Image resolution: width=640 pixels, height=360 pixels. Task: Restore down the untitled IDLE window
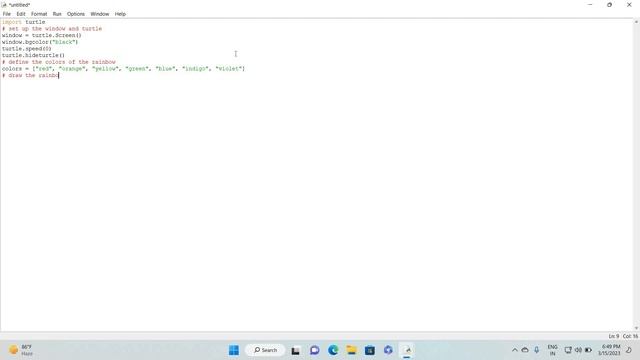pyautogui.click(x=609, y=5)
